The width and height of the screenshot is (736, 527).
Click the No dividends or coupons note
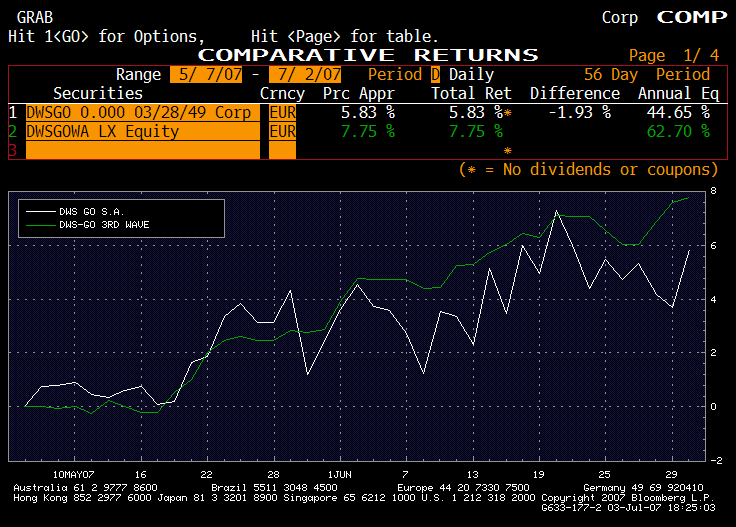589,169
